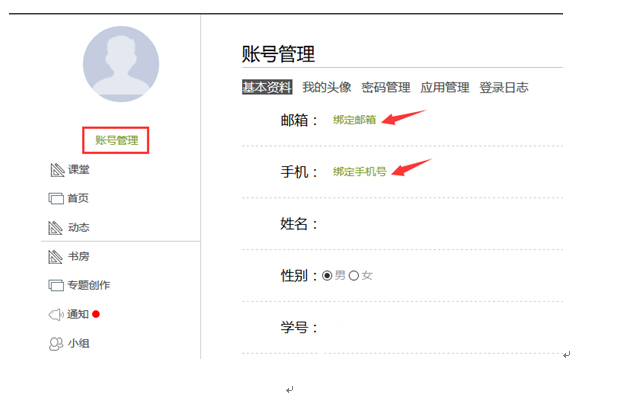
Task: Click the 首页 window icon
Action: [56, 198]
